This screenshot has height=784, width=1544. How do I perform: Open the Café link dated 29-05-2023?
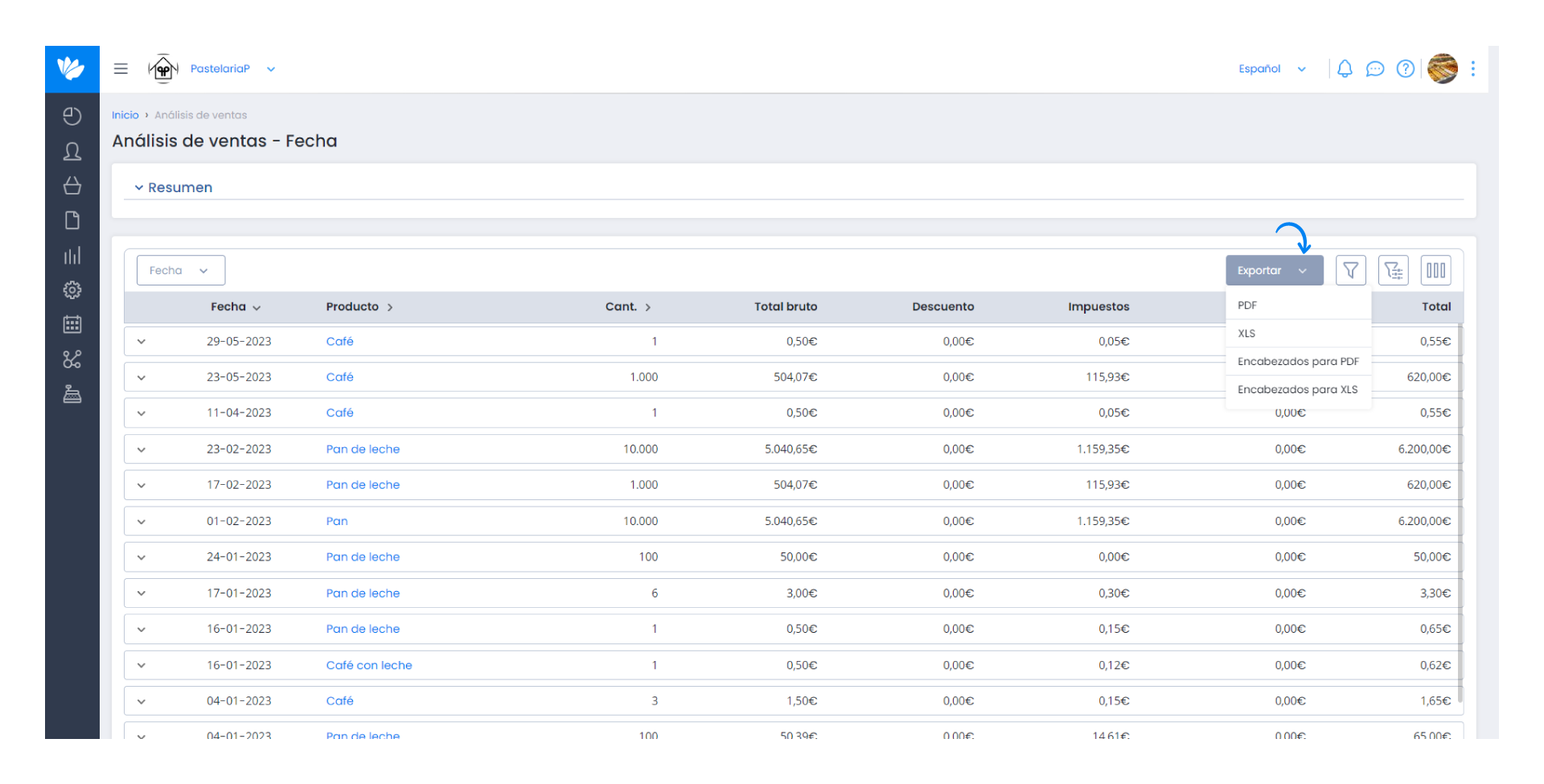point(339,342)
